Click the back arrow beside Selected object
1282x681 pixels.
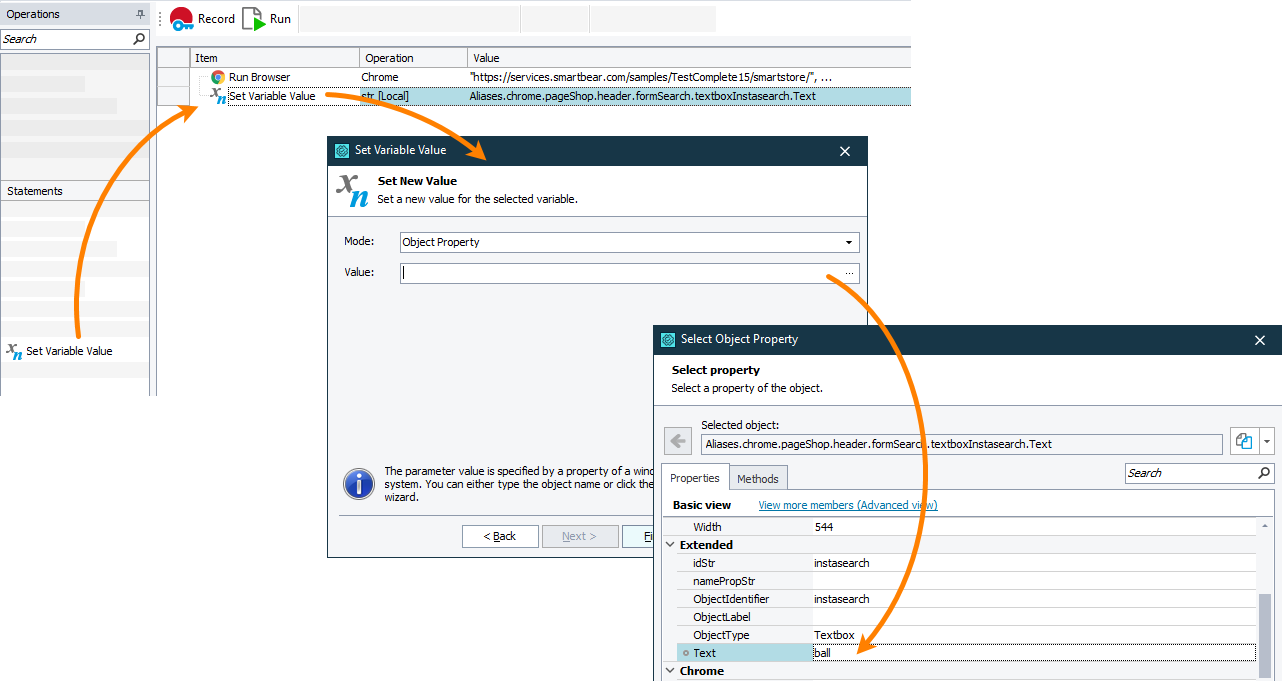point(678,442)
